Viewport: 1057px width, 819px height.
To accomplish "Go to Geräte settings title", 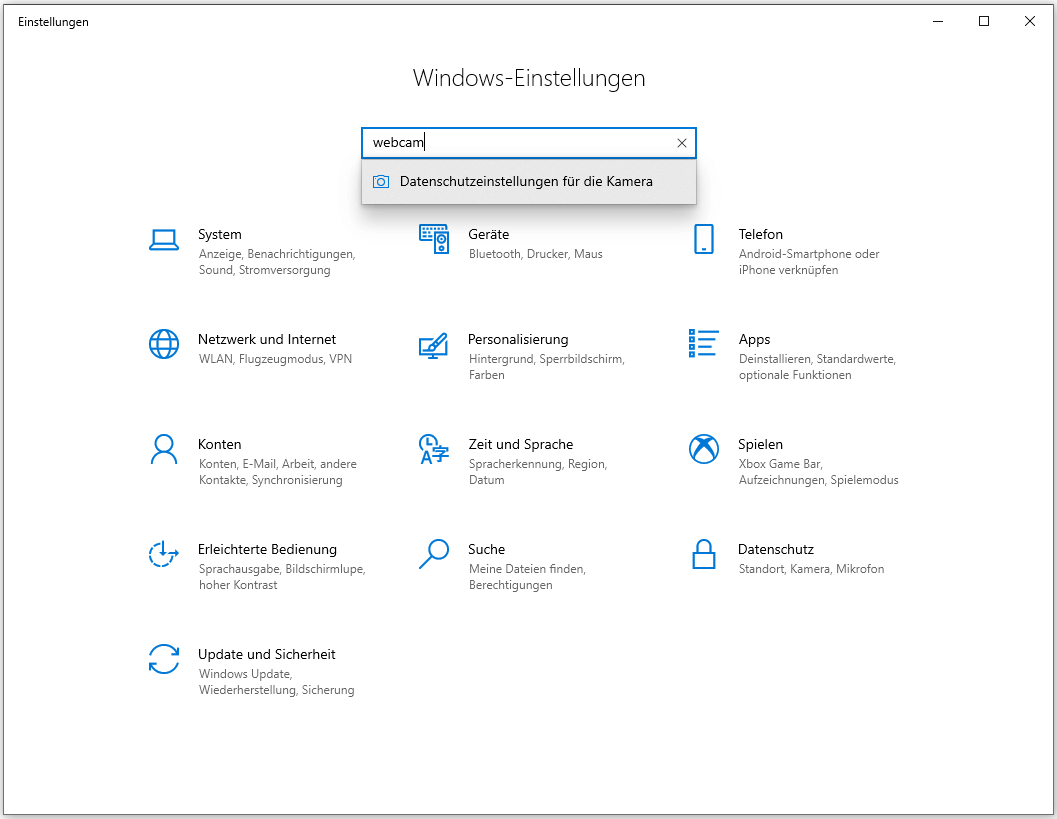I will (489, 235).
